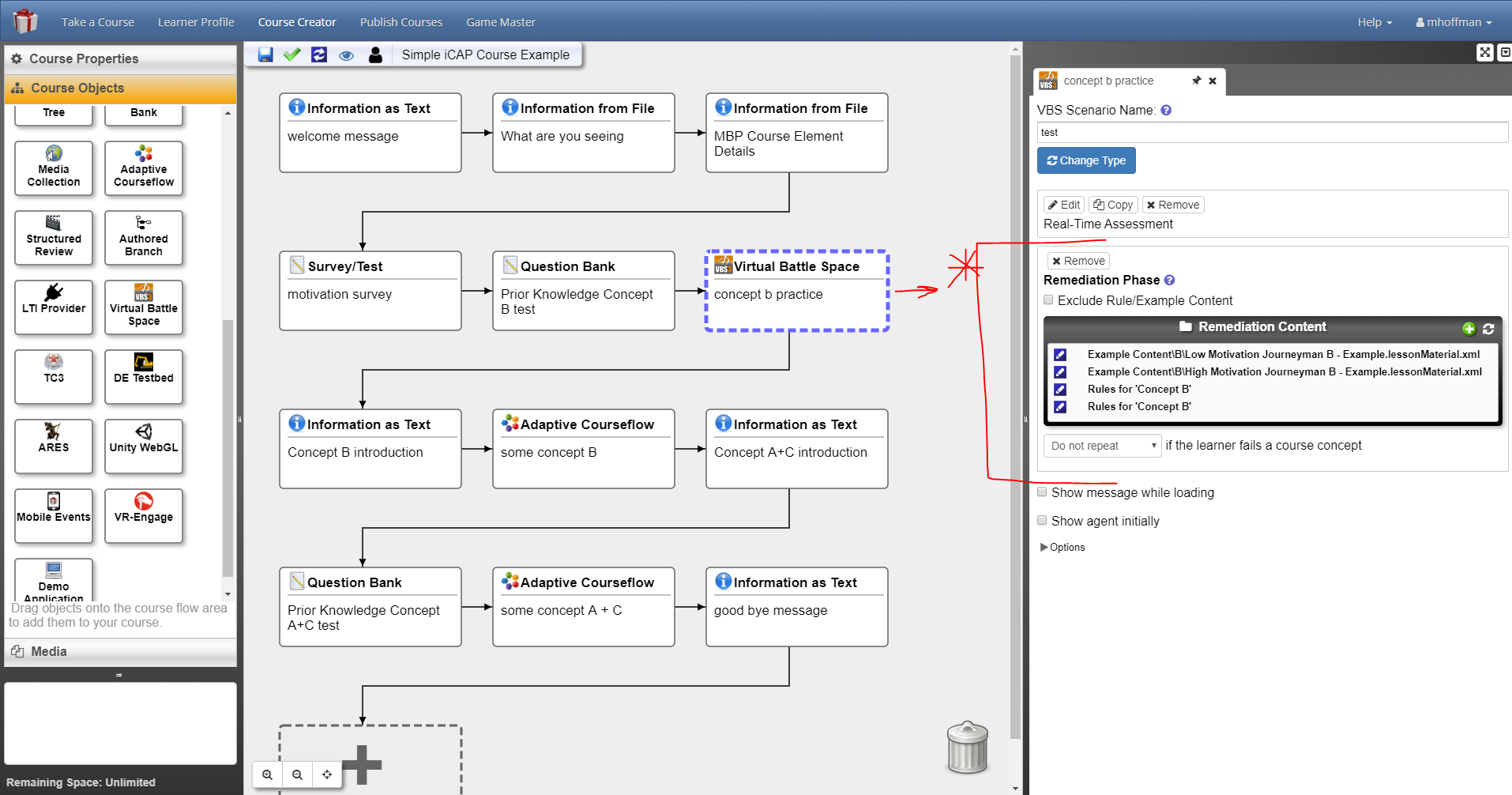This screenshot has height=795, width=1512.
Task: Open help for VBS Scenario Name
Action: point(1166,111)
